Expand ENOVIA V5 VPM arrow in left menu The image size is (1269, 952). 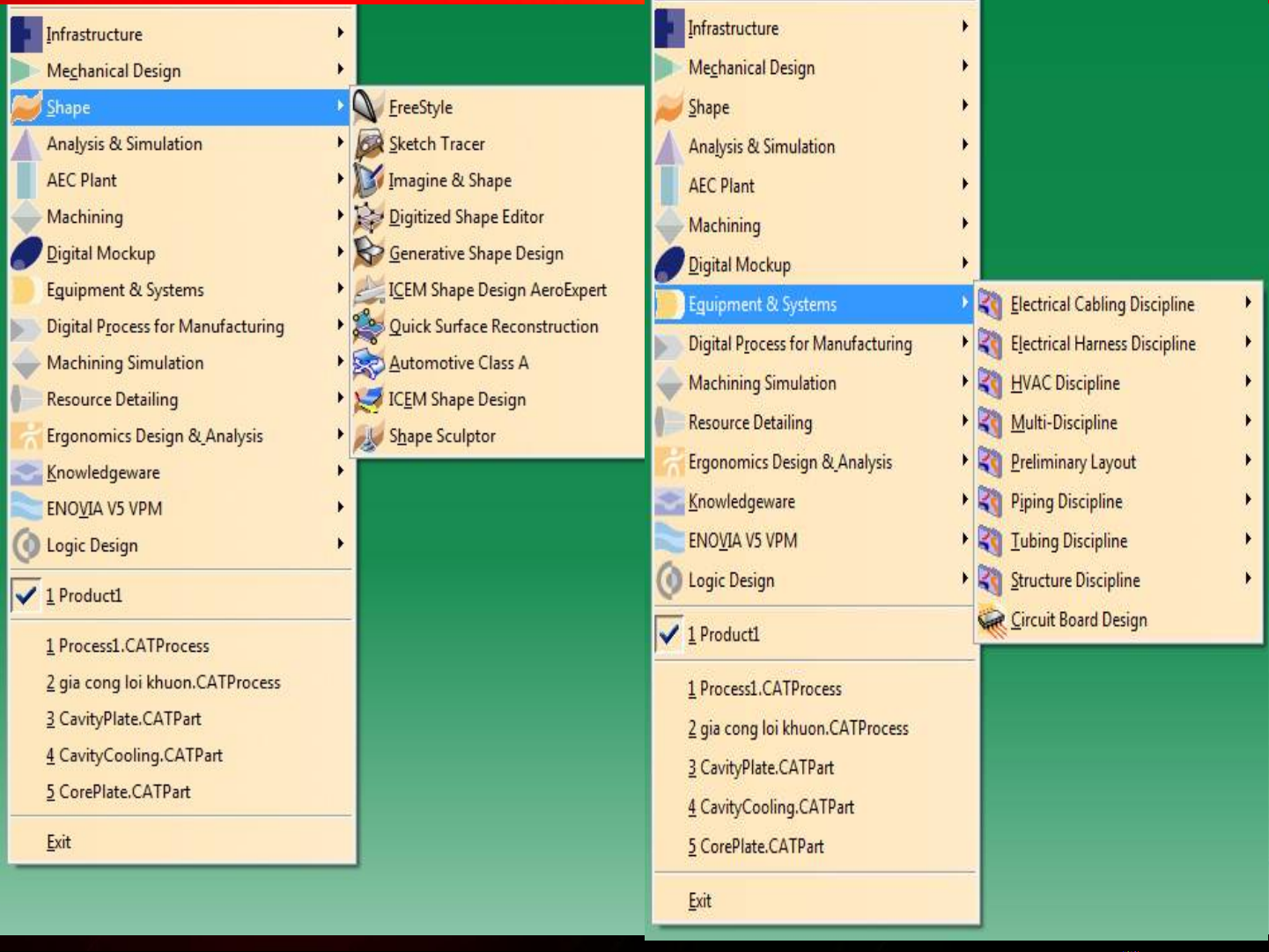point(340,507)
